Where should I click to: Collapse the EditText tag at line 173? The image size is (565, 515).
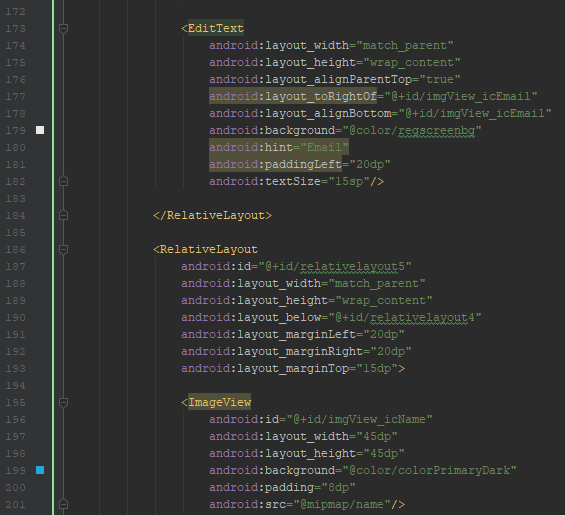click(63, 28)
